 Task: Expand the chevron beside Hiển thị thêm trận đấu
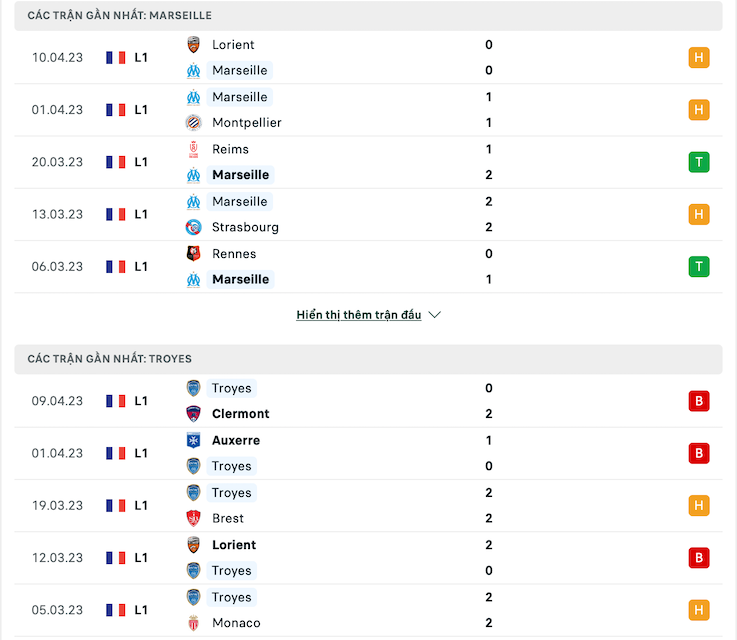coord(435,315)
